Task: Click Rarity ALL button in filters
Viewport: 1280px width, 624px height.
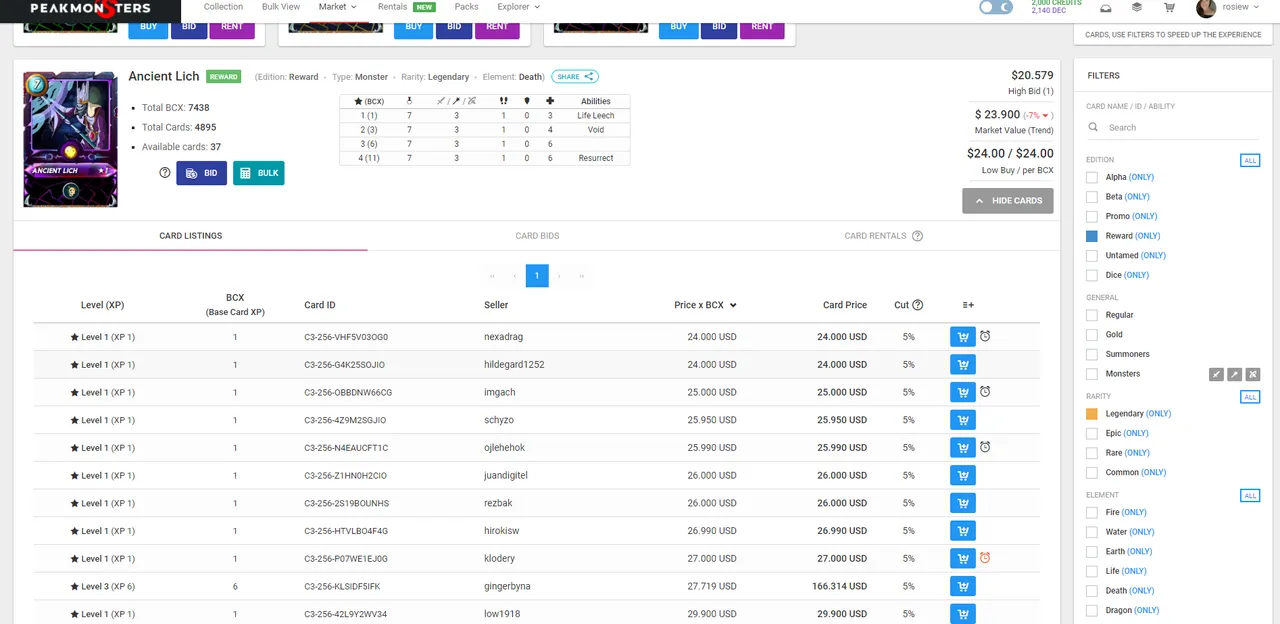Action: [x=1249, y=397]
